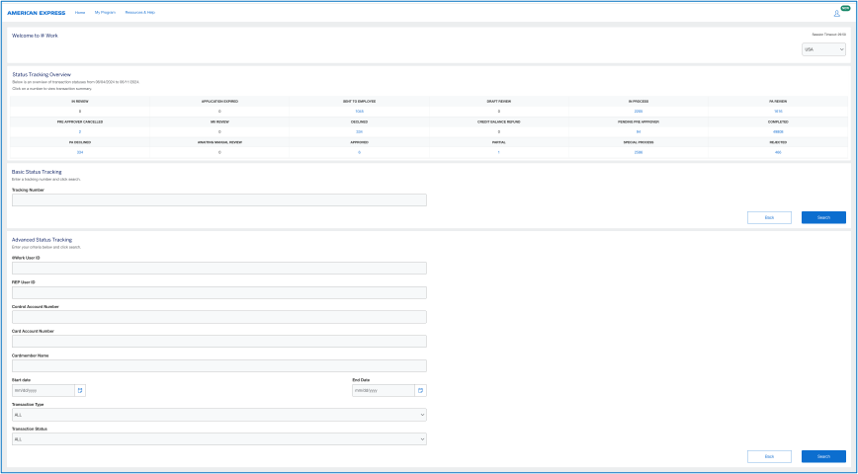
Task: Click the Control Account Number field
Action: [219, 317]
